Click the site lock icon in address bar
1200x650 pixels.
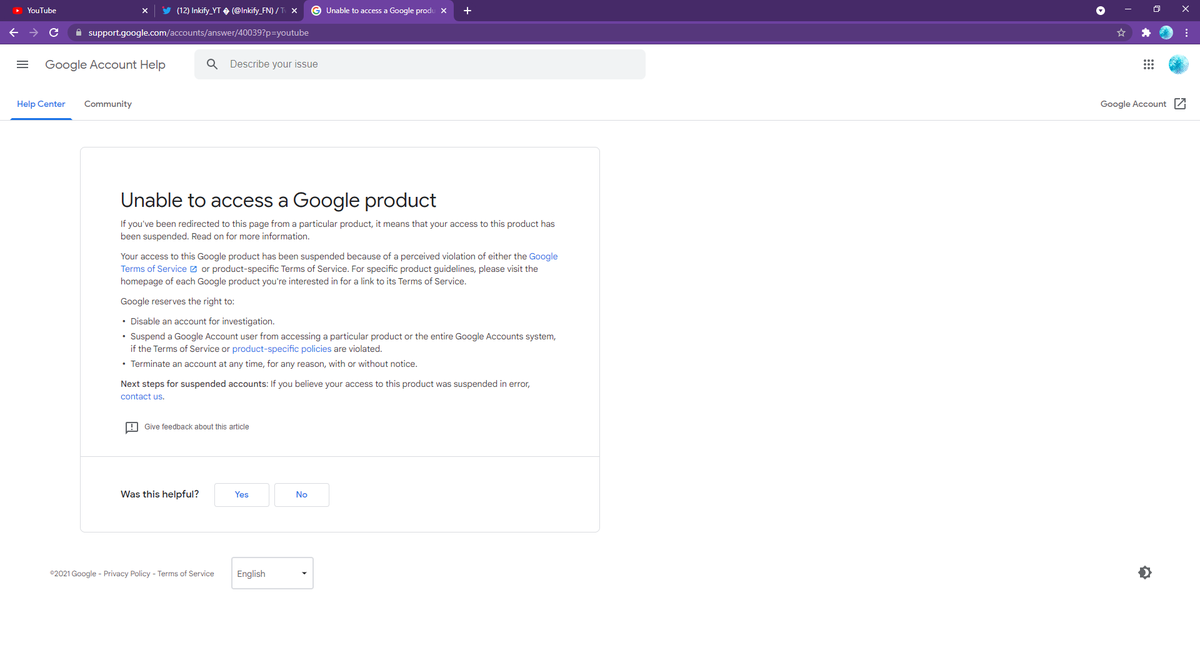pyautogui.click(x=78, y=33)
